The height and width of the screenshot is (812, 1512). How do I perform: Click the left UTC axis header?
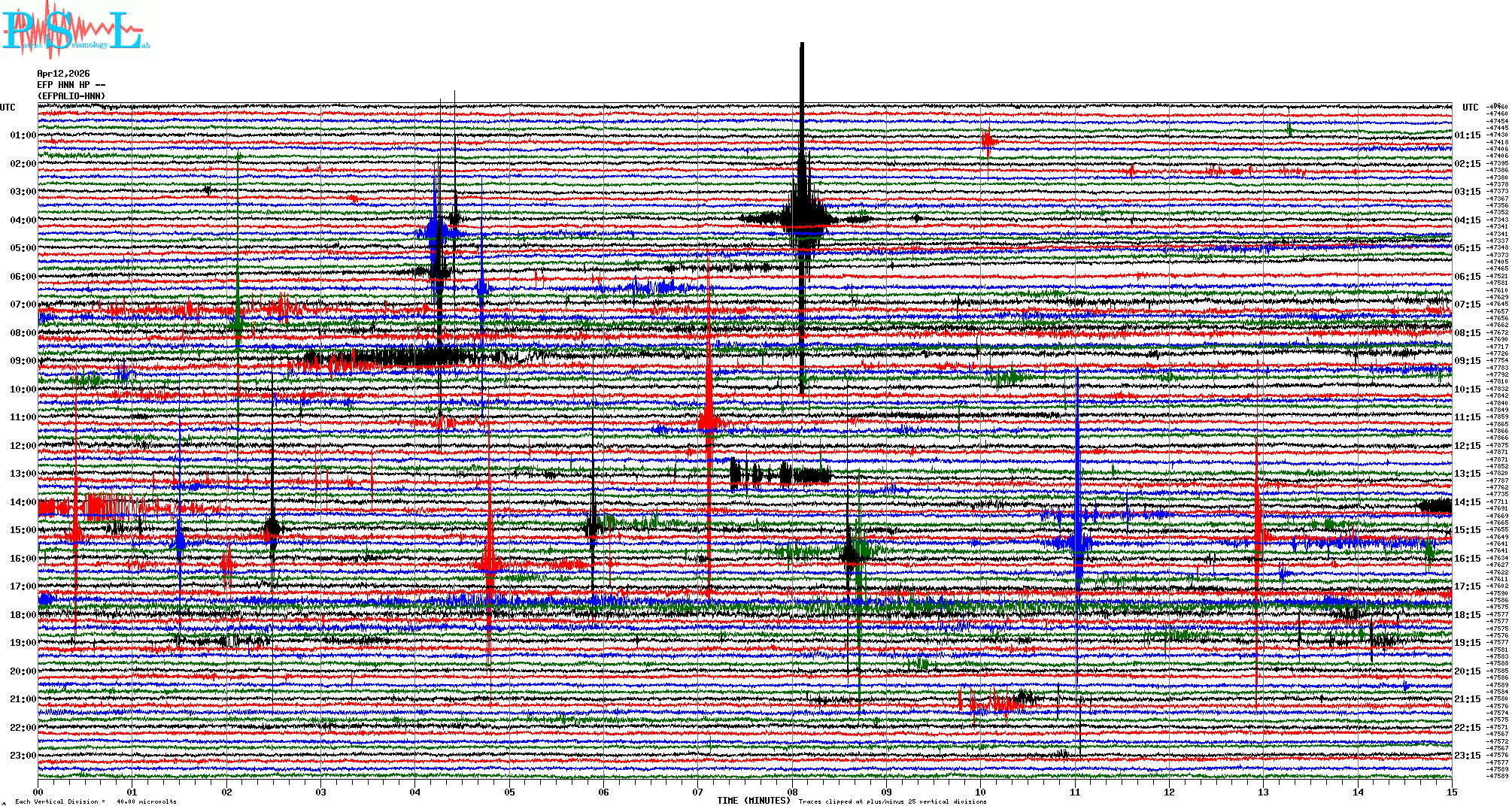(x=8, y=108)
